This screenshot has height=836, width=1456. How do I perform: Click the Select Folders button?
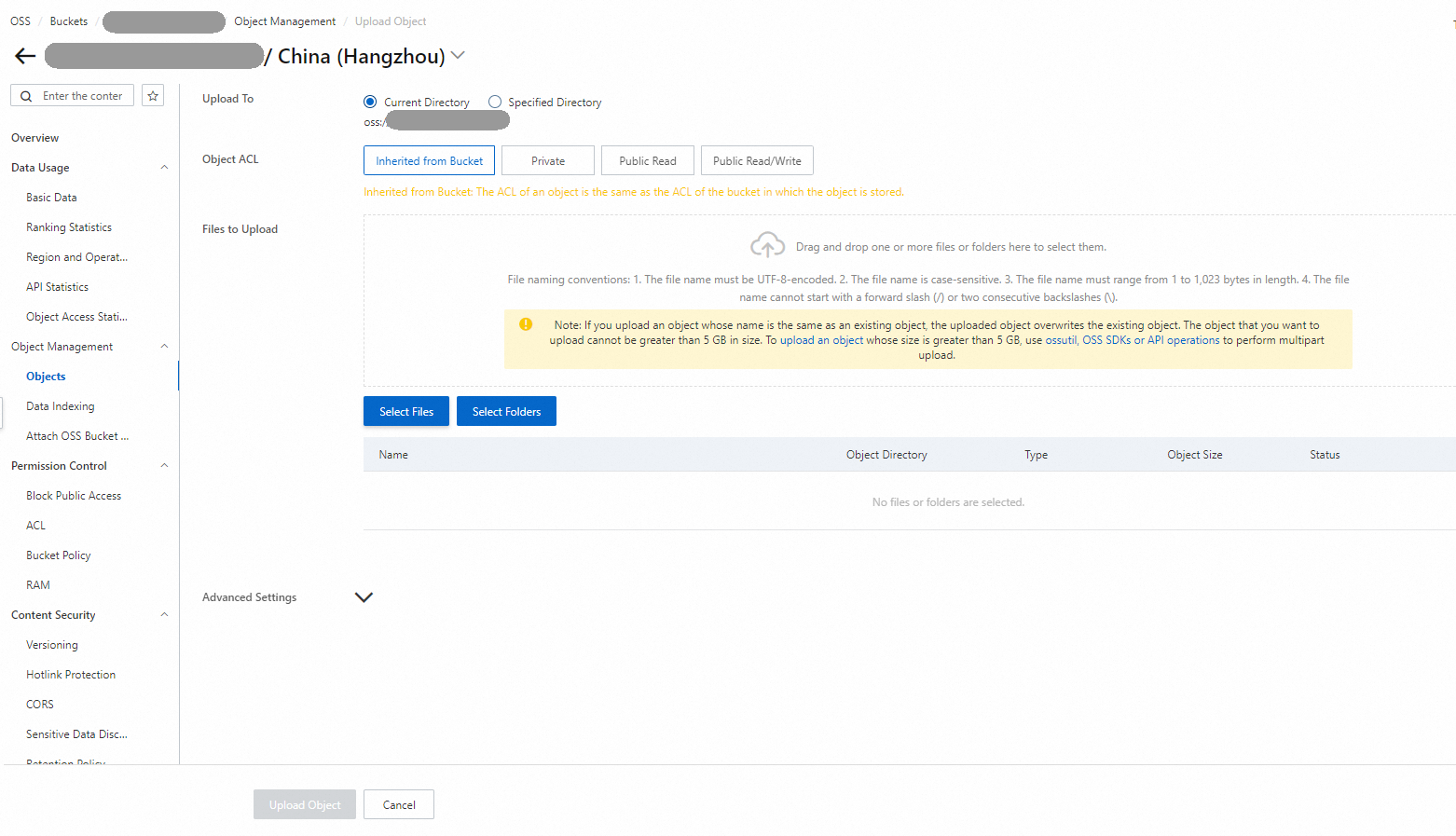click(506, 411)
